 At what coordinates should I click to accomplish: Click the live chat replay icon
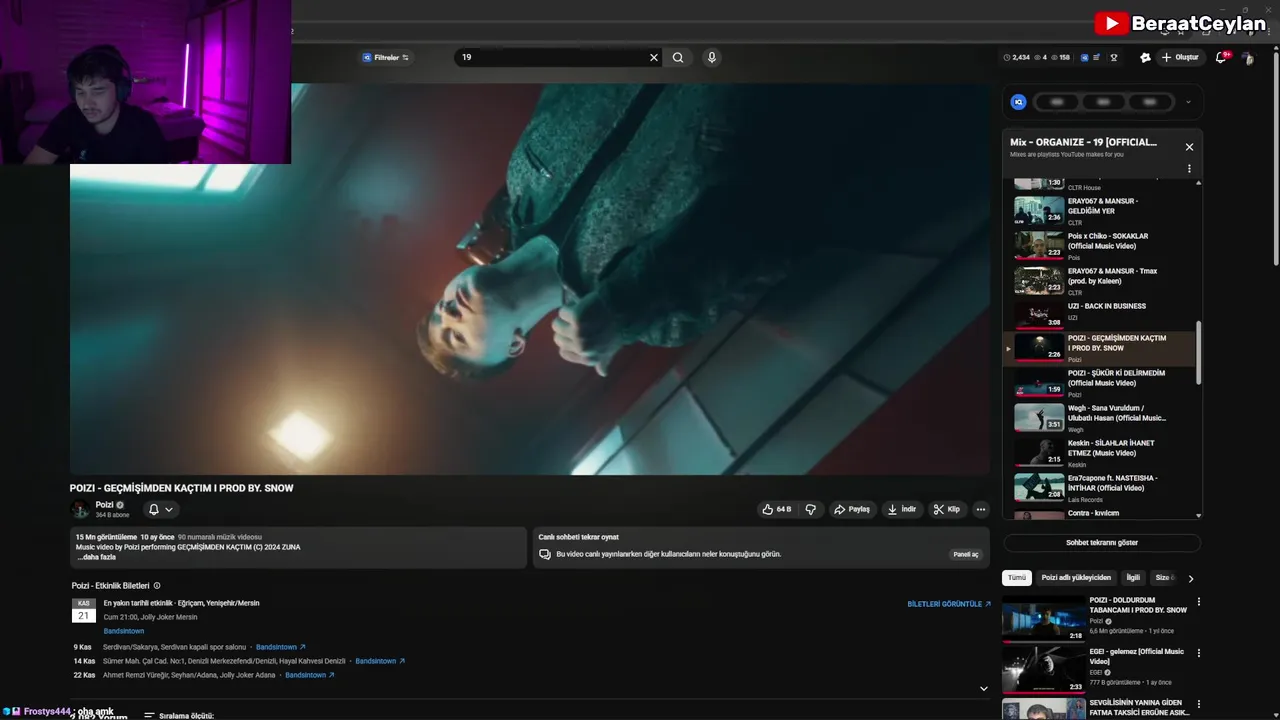coord(545,554)
